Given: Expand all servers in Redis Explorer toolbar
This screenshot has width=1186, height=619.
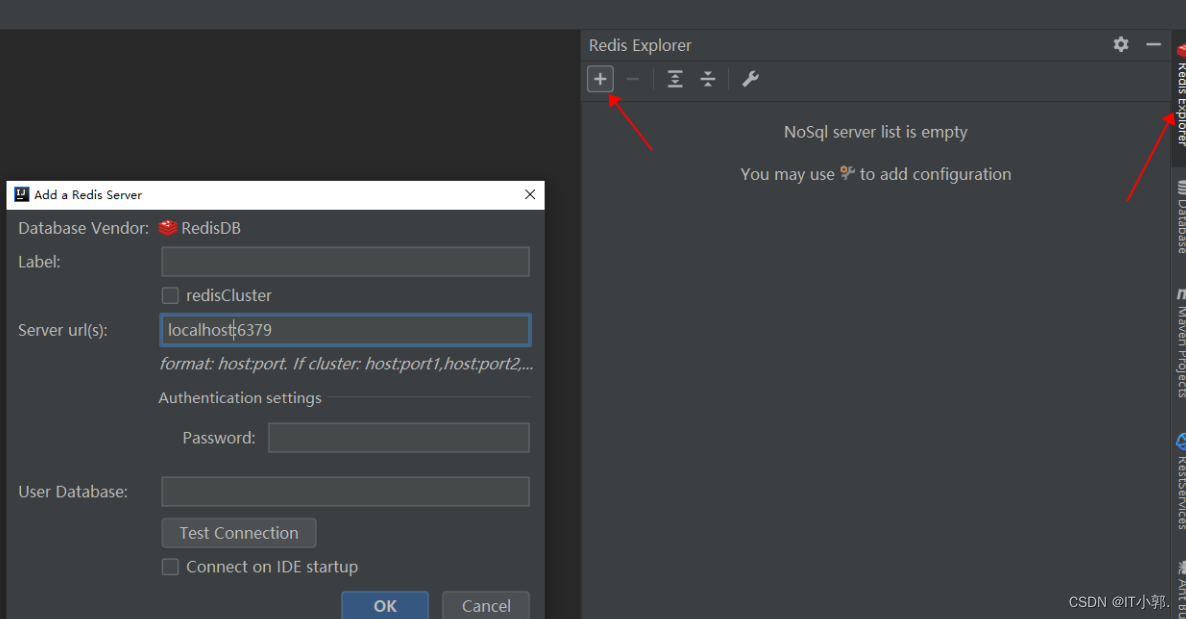Looking at the screenshot, I should pos(675,79).
